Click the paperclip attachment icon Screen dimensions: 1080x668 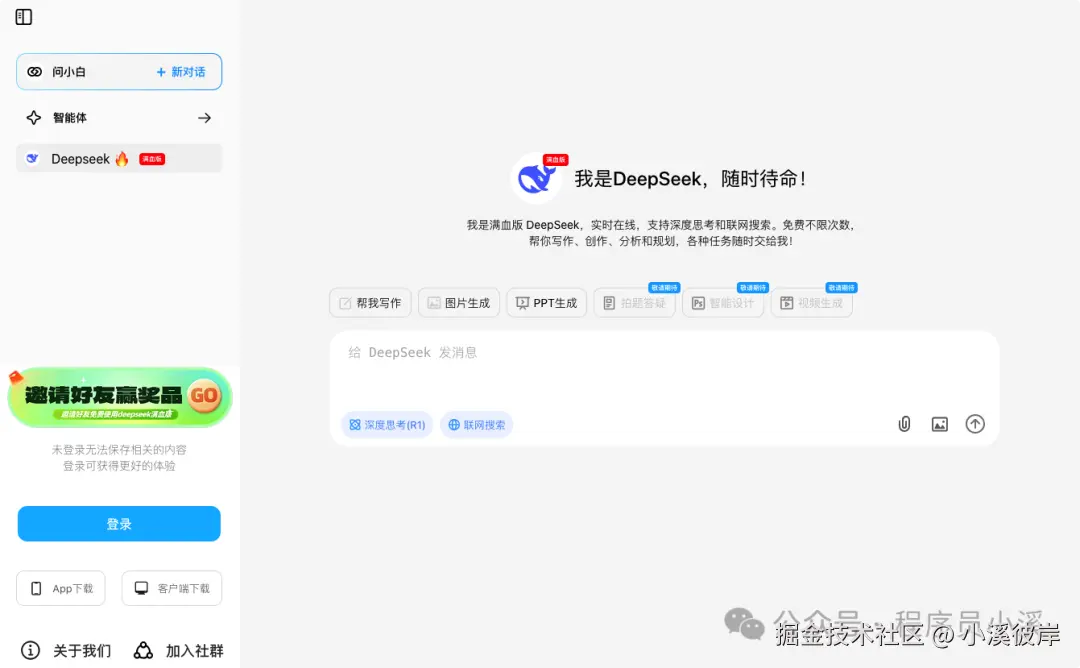904,423
